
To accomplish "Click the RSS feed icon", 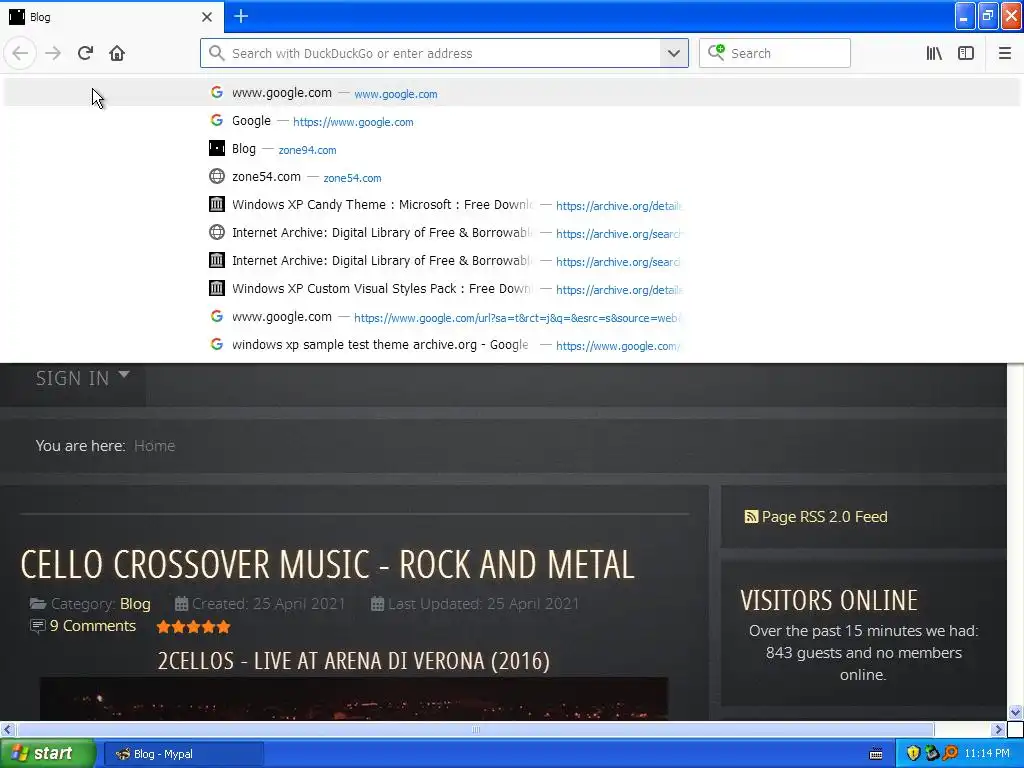I will coord(751,517).
